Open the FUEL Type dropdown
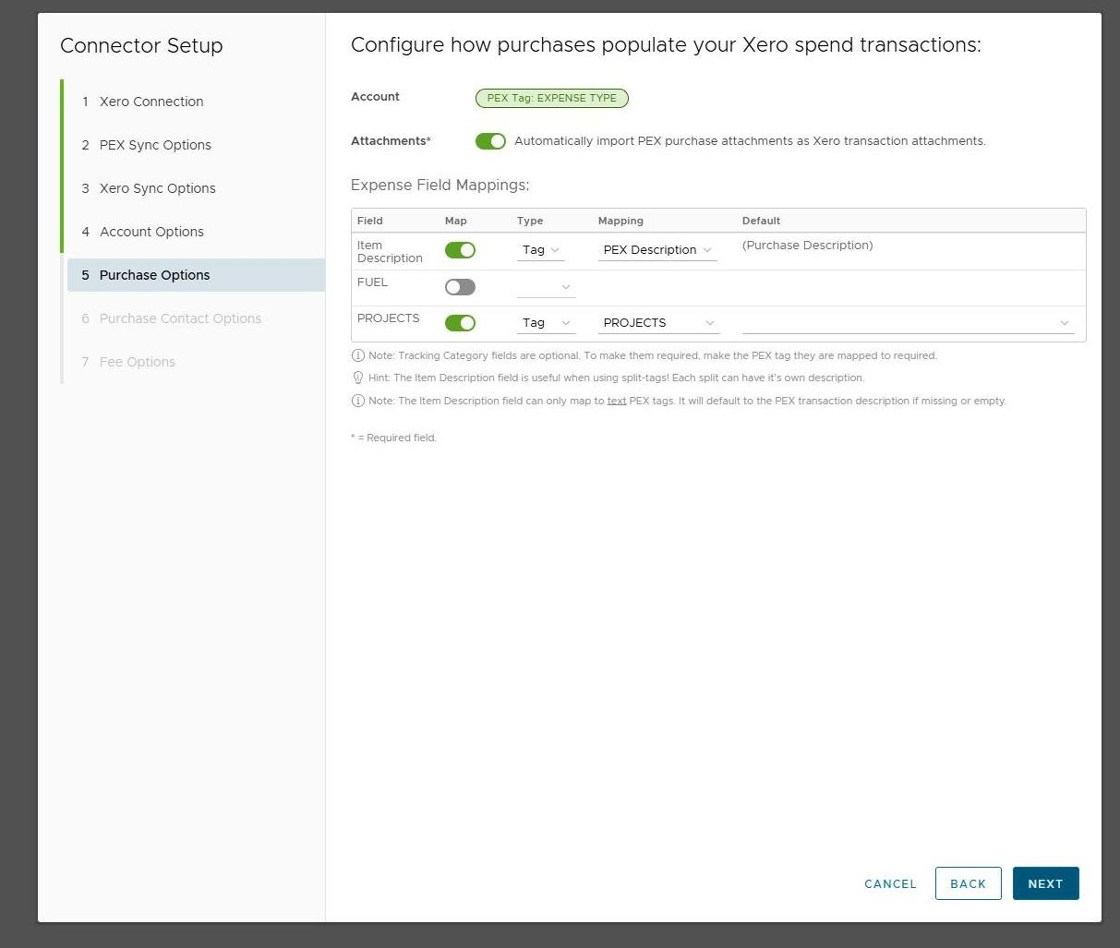1120x948 pixels. click(546, 287)
